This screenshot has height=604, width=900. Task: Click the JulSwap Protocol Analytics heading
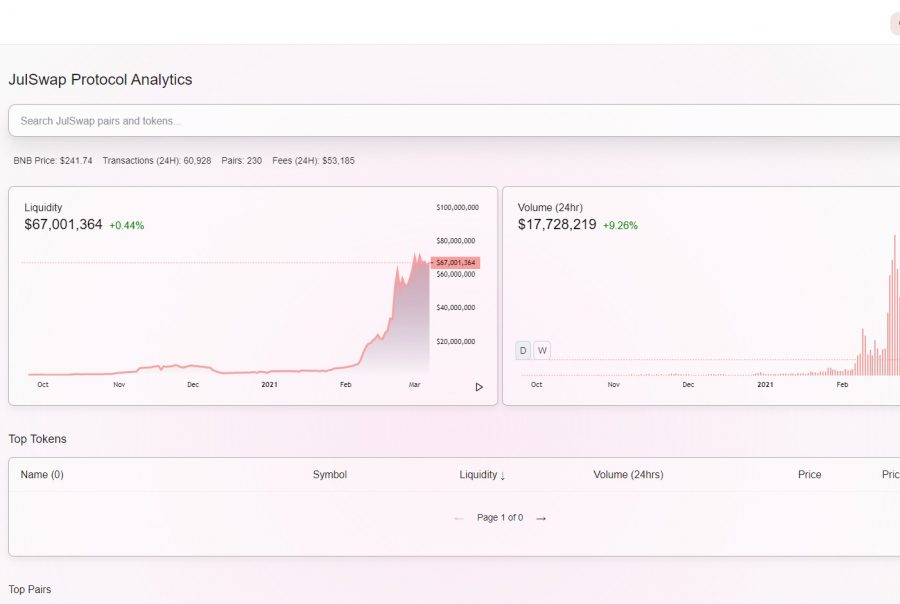(x=100, y=79)
